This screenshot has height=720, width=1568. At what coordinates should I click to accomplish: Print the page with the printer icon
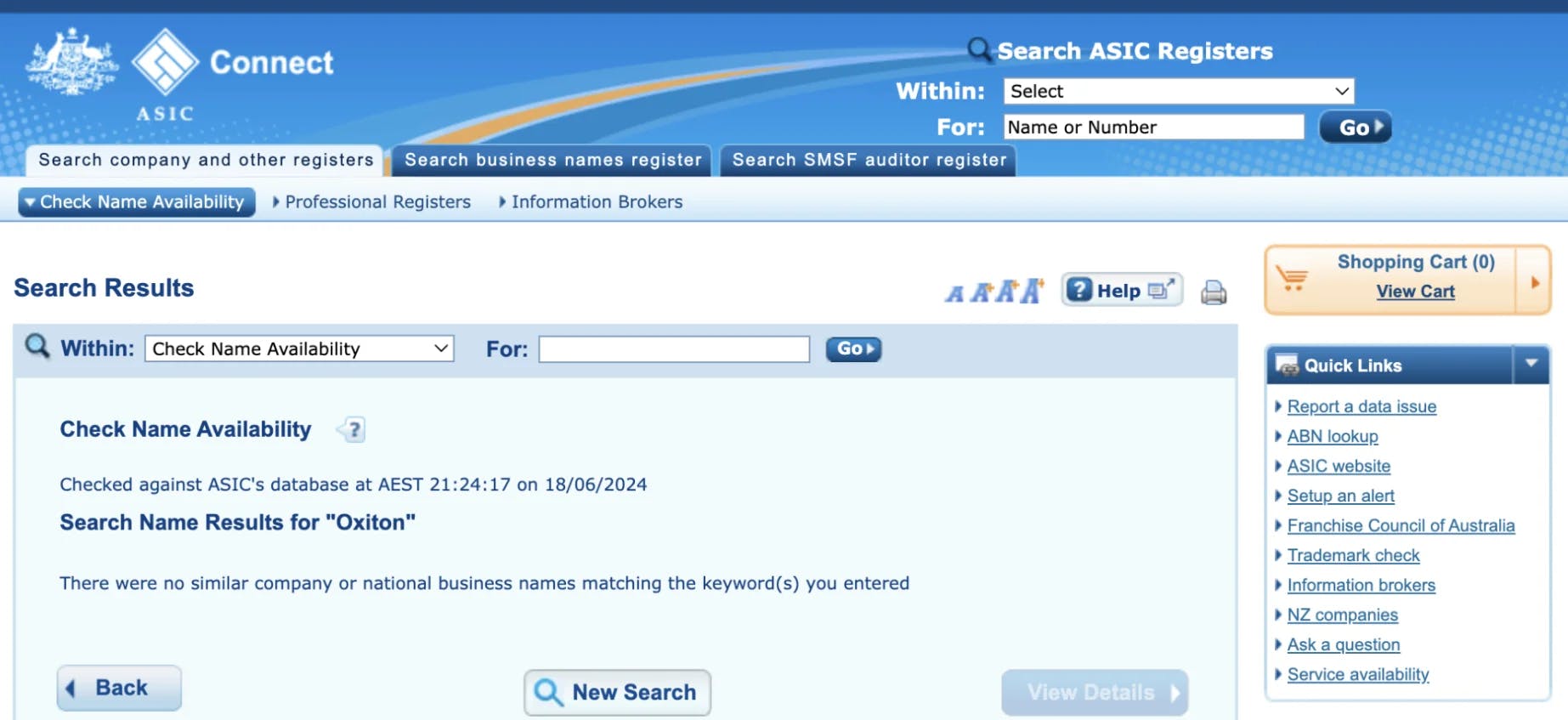tap(1214, 292)
